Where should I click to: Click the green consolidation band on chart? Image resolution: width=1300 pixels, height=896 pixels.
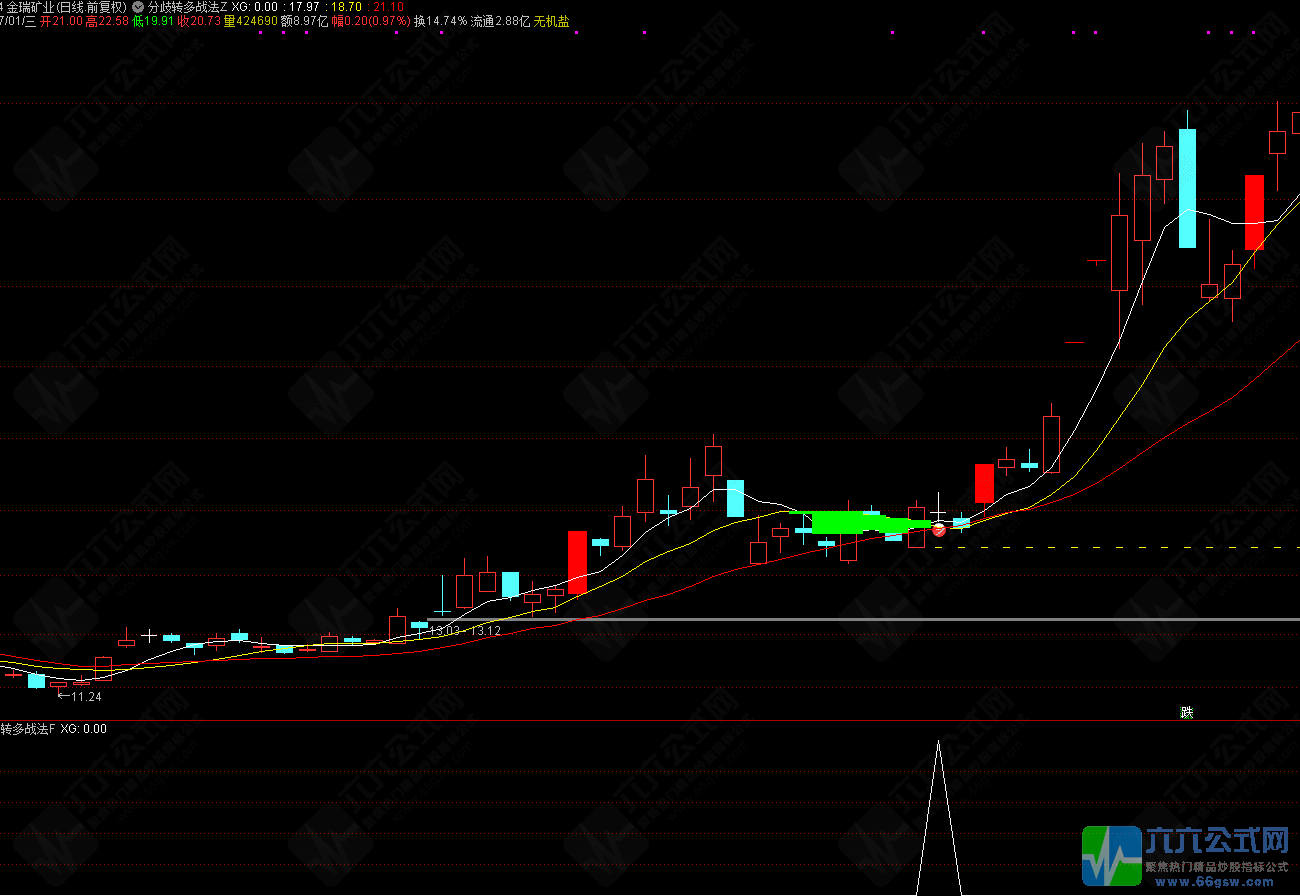(860, 521)
